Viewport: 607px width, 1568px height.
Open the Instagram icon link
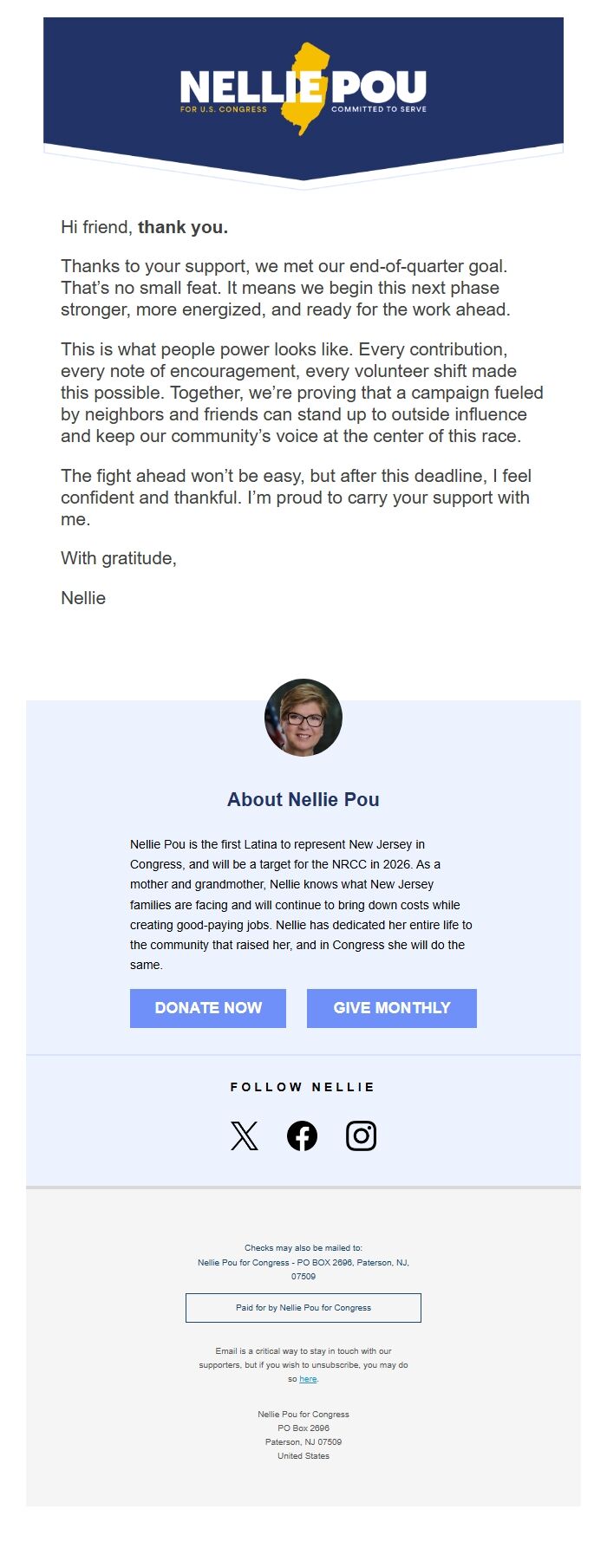coord(361,1135)
